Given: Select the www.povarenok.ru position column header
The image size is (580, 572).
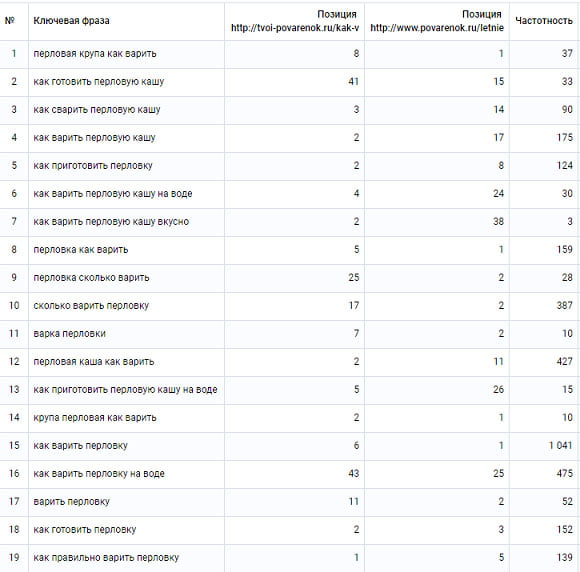Looking at the screenshot, I should [437, 21].
